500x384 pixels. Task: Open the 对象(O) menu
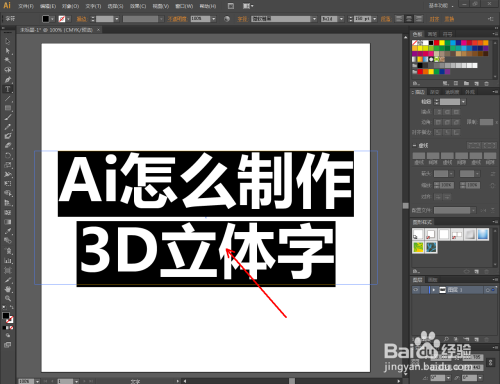(x=70, y=6)
